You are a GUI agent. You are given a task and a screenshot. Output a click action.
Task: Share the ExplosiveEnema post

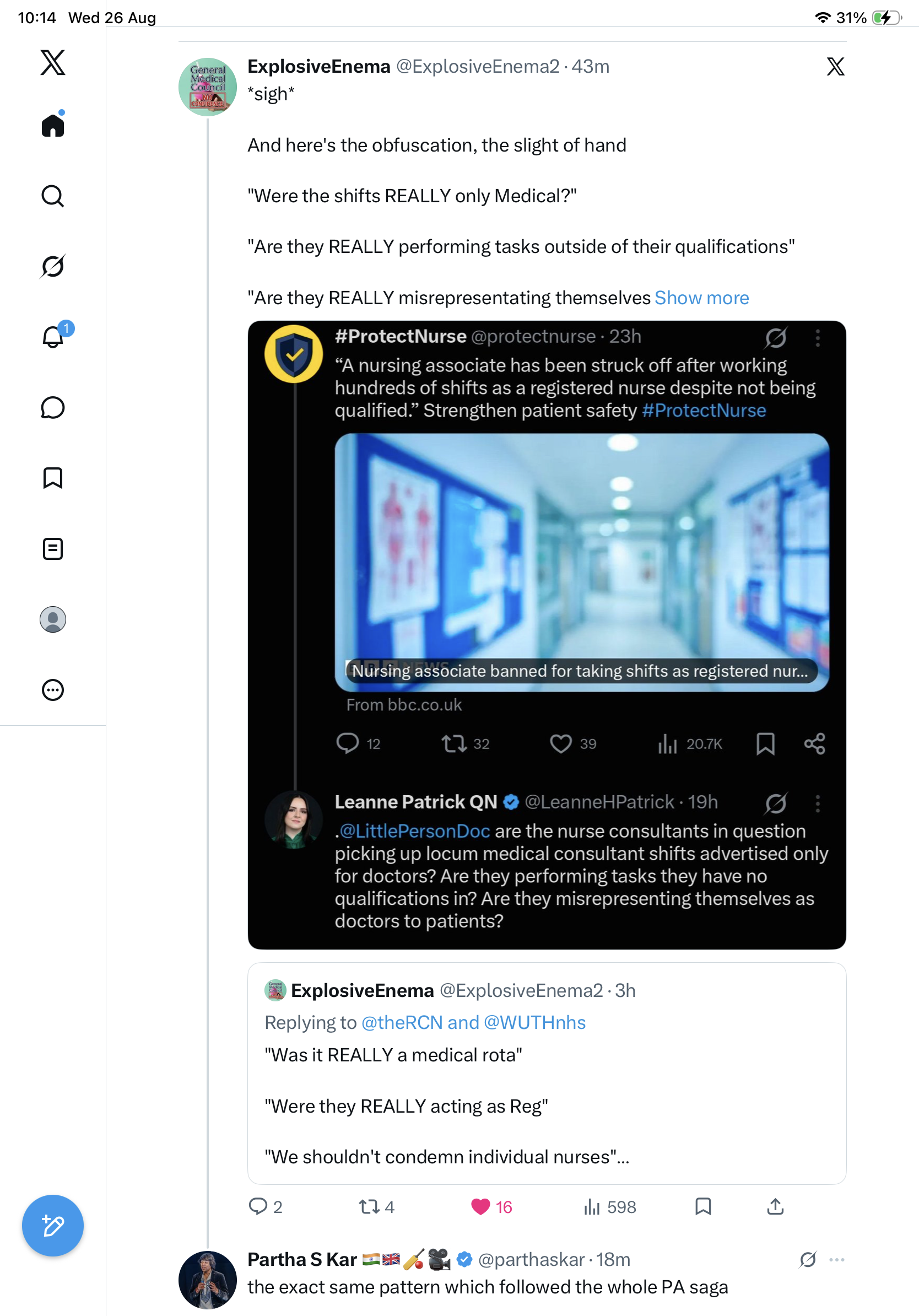(x=775, y=1206)
